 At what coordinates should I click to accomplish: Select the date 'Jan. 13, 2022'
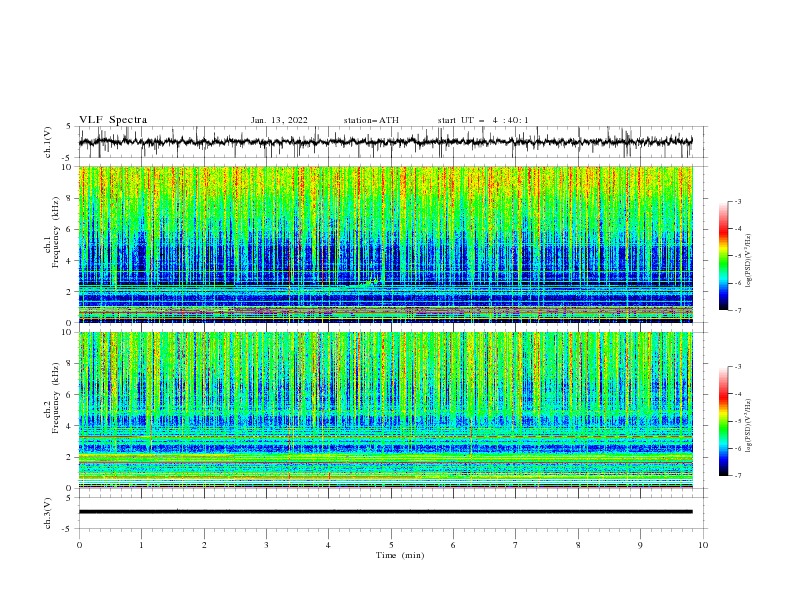(279, 120)
